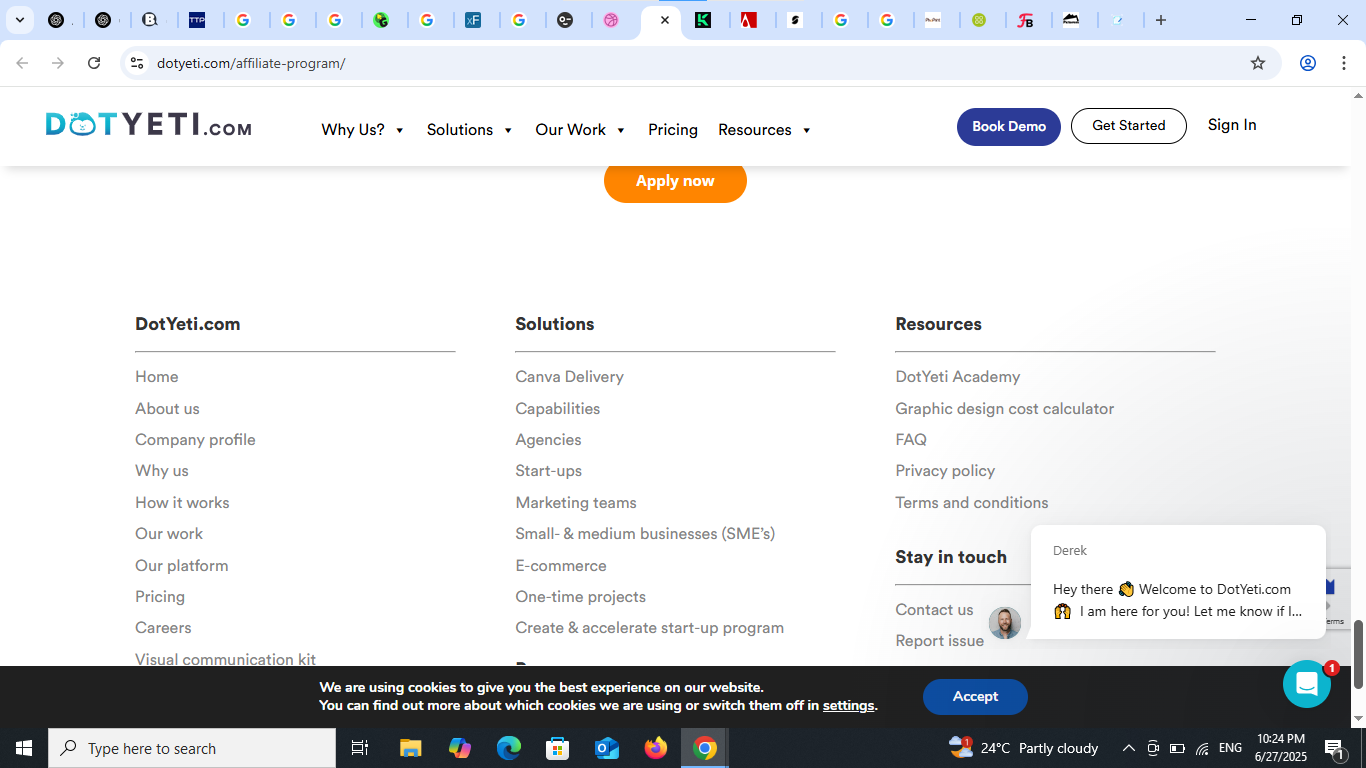Open the Careers footer link

tap(163, 628)
